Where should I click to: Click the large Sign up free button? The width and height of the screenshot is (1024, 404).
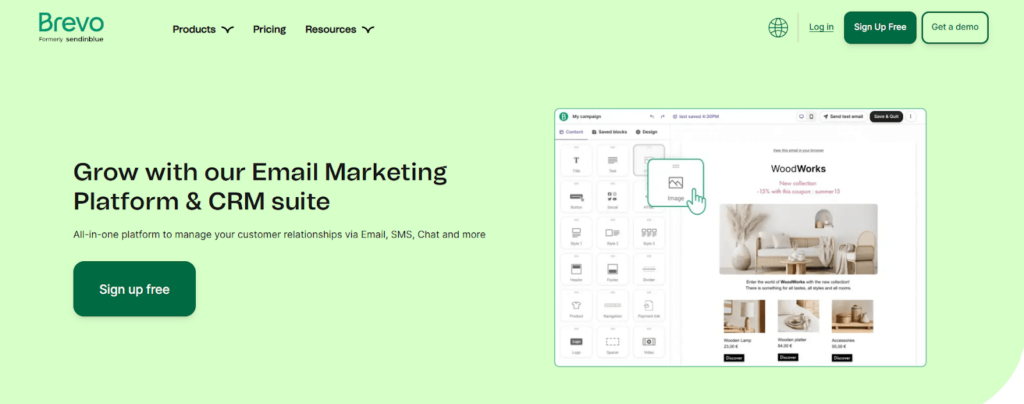click(x=135, y=289)
